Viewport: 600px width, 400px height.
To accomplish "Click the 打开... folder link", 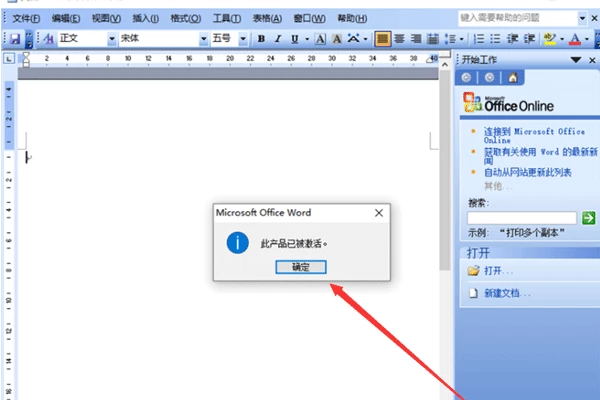I will pyautogui.click(x=498, y=271).
